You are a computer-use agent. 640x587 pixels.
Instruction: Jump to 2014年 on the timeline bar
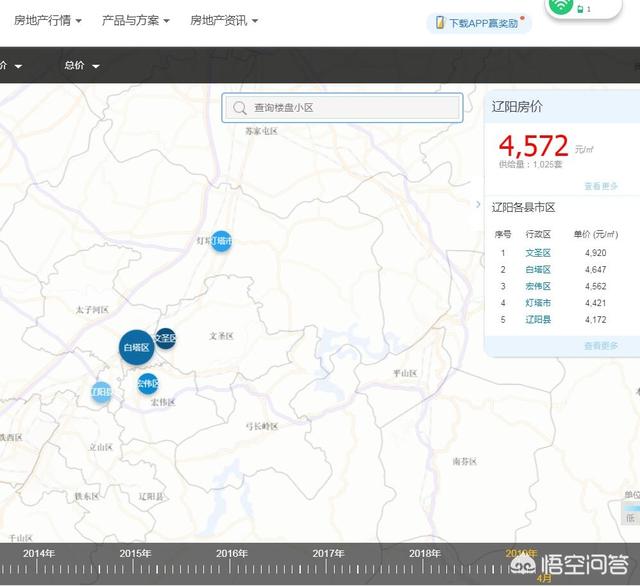[39, 553]
